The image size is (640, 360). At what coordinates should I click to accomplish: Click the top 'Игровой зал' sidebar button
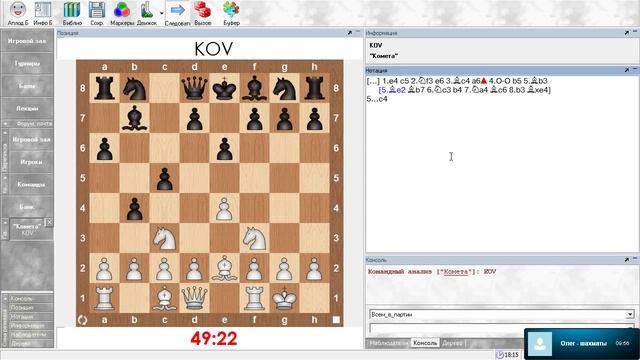click(27, 41)
